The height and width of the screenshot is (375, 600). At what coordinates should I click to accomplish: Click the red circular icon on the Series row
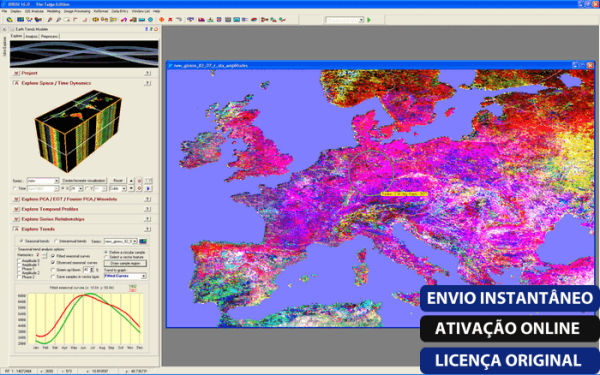click(x=139, y=181)
